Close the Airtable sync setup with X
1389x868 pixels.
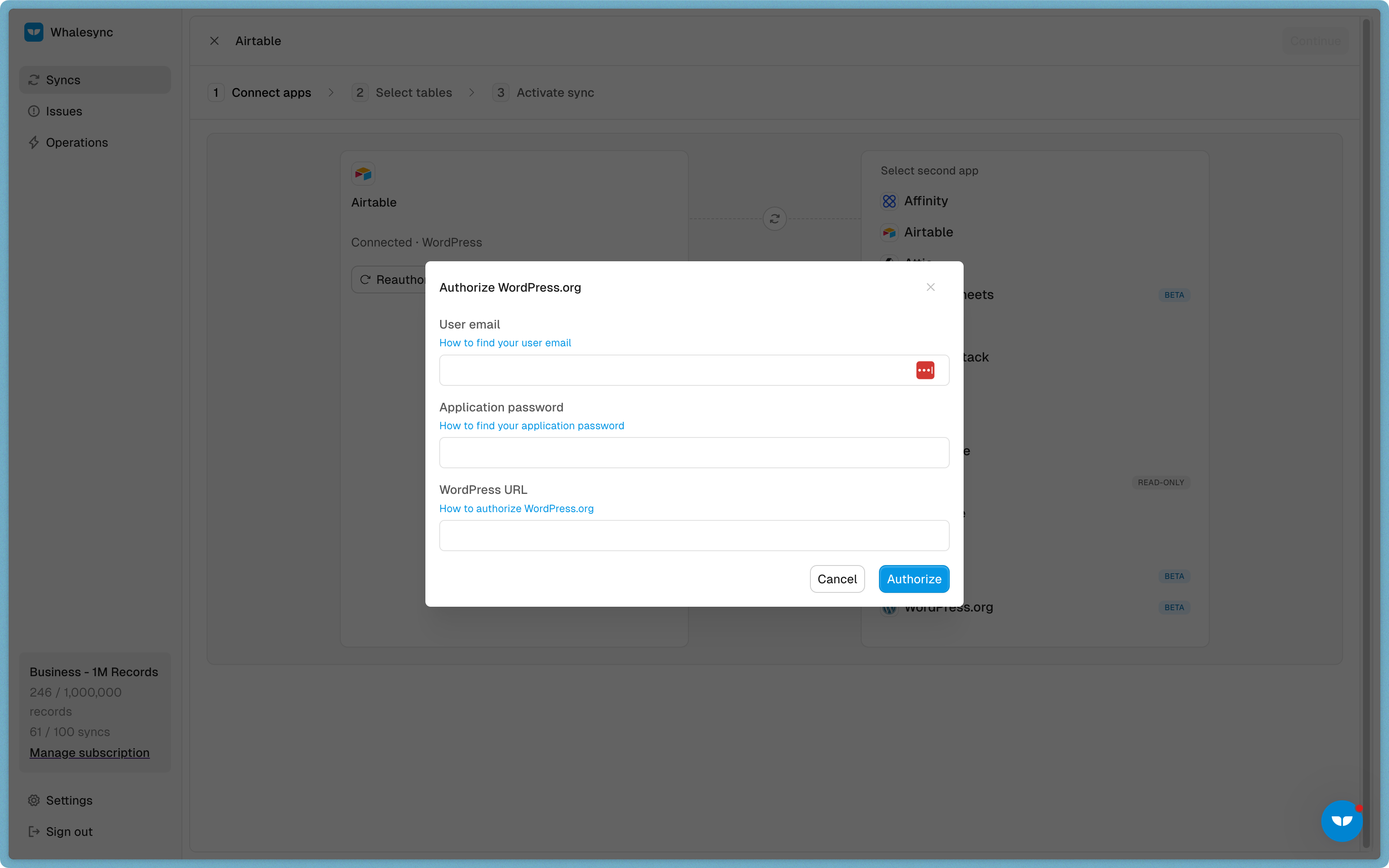214,41
